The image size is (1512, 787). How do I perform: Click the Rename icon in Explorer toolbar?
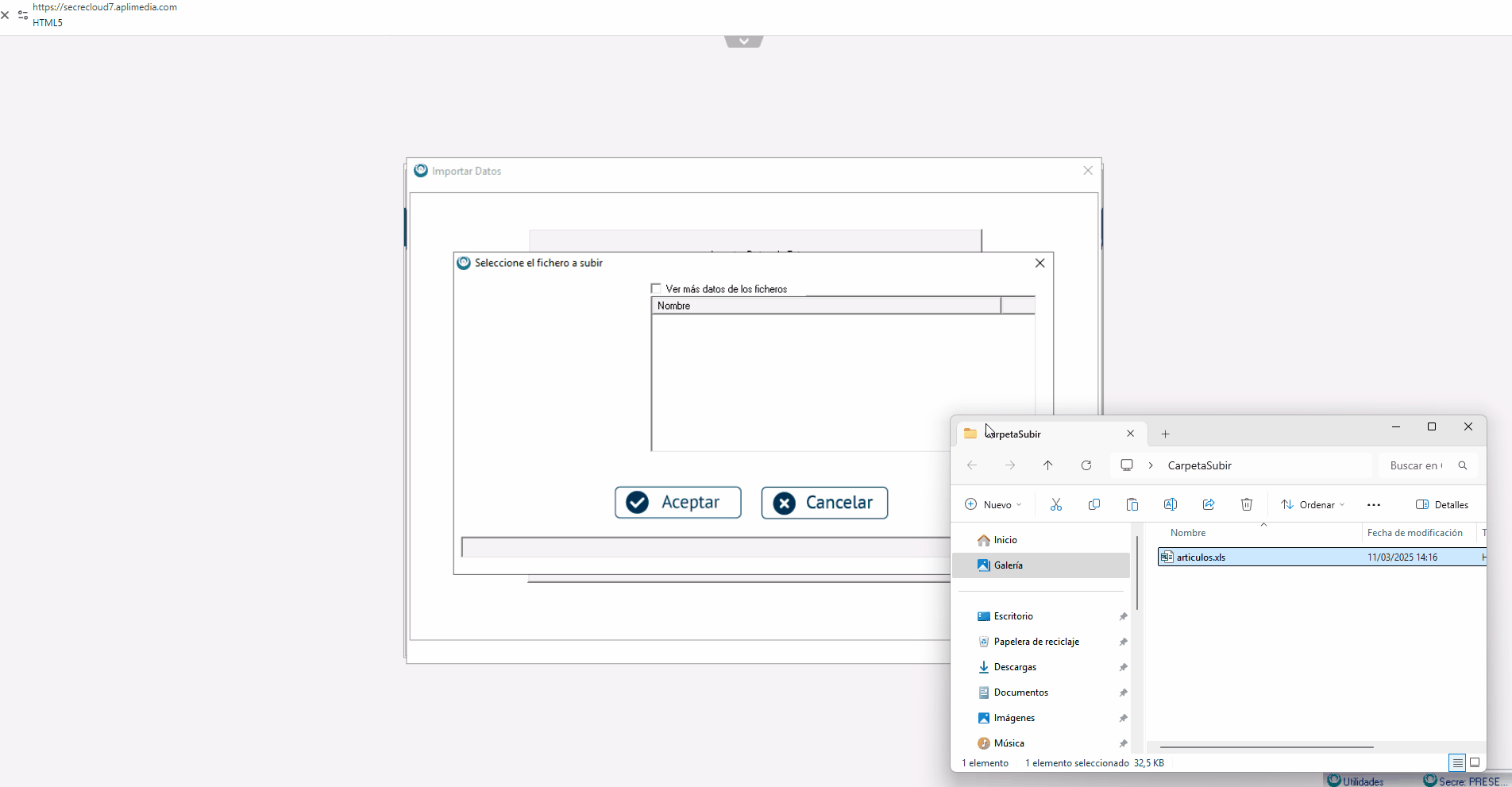pyautogui.click(x=1170, y=505)
